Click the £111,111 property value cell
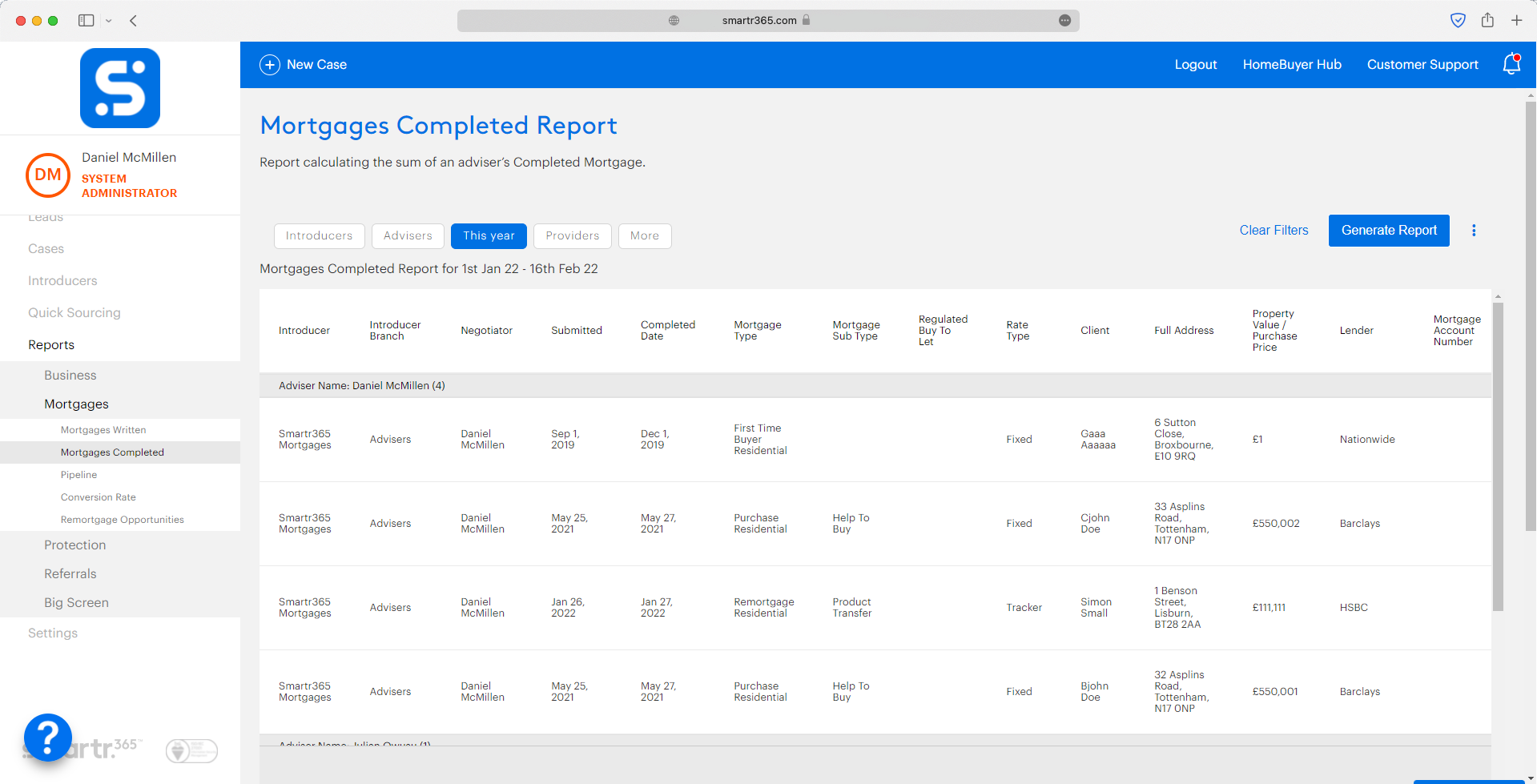Viewport: 1537px width, 784px height. [1269, 608]
